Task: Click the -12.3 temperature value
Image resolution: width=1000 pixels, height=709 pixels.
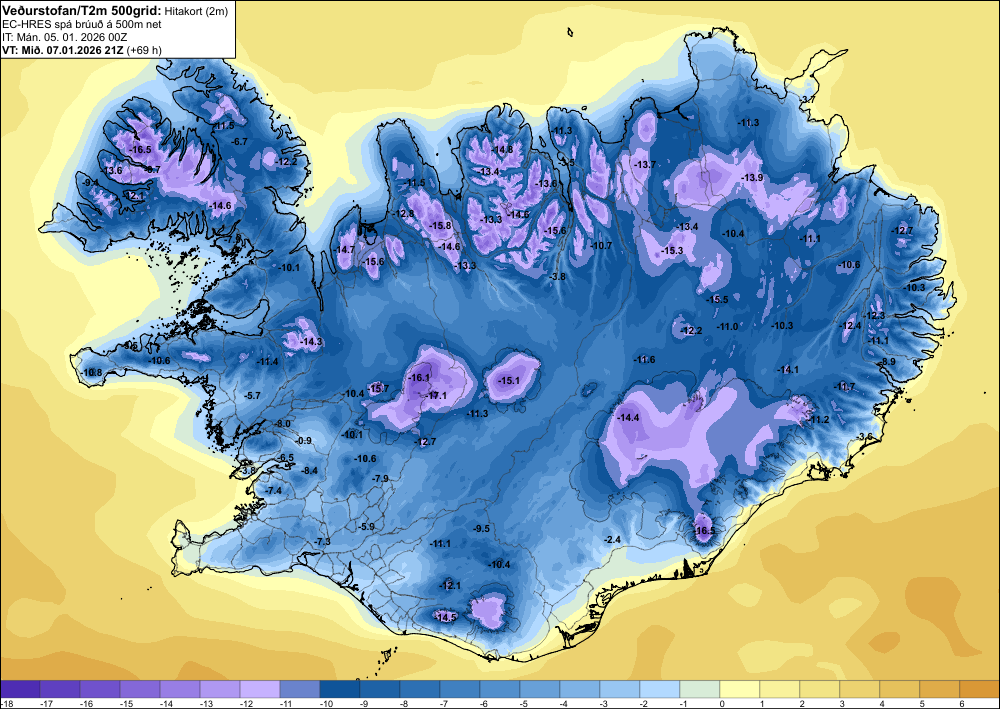Action: pos(874,316)
